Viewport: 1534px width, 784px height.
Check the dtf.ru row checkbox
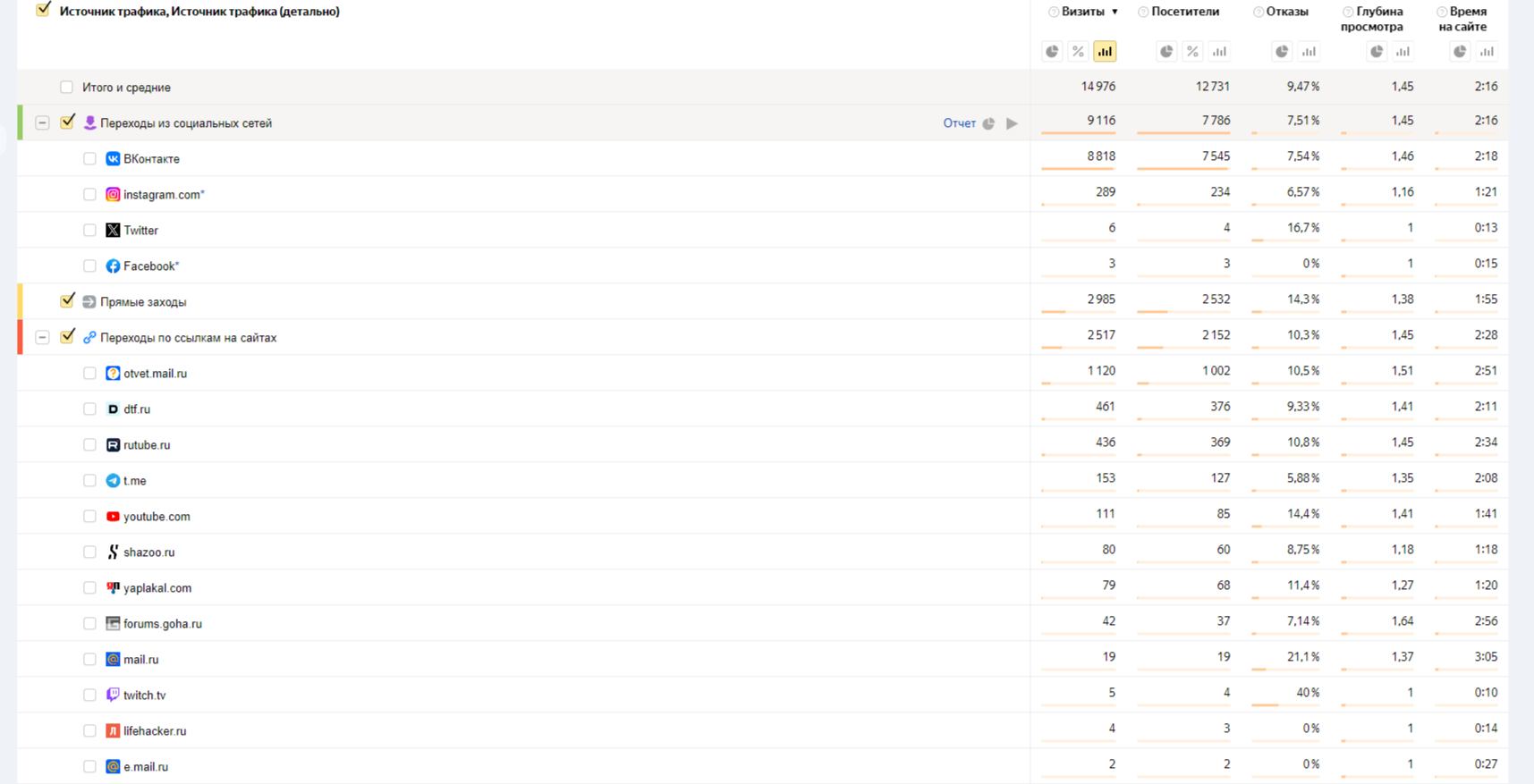click(89, 409)
